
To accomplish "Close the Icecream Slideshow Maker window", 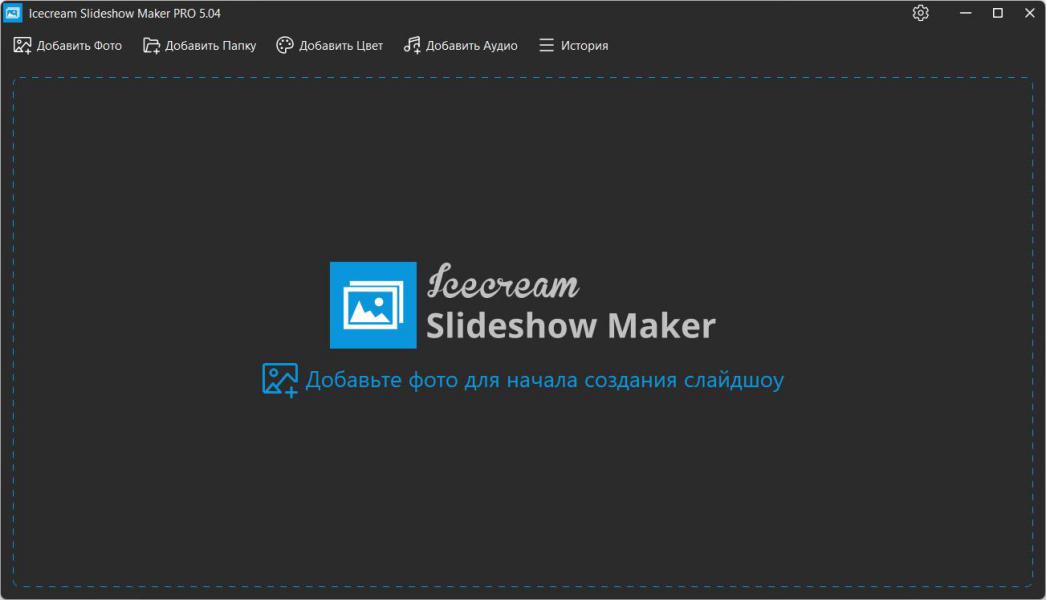I will [1029, 13].
